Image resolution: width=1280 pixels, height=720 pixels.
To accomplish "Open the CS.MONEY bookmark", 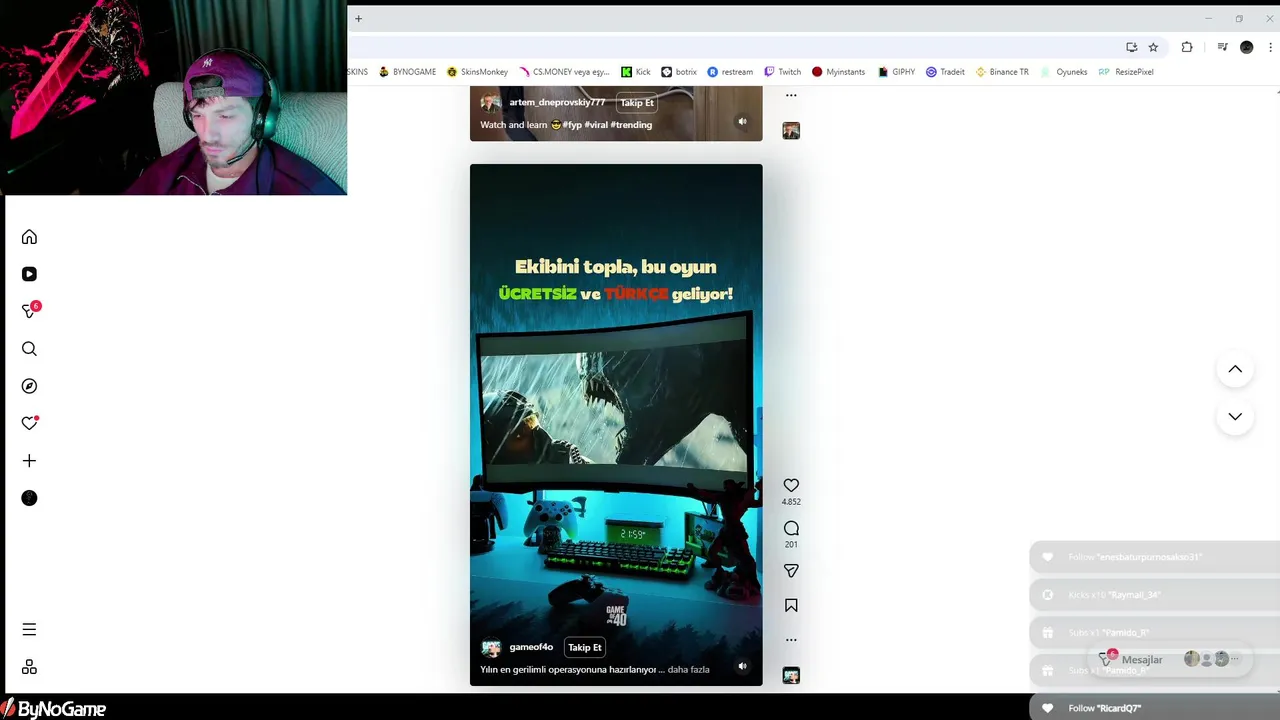I will click(x=563, y=72).
